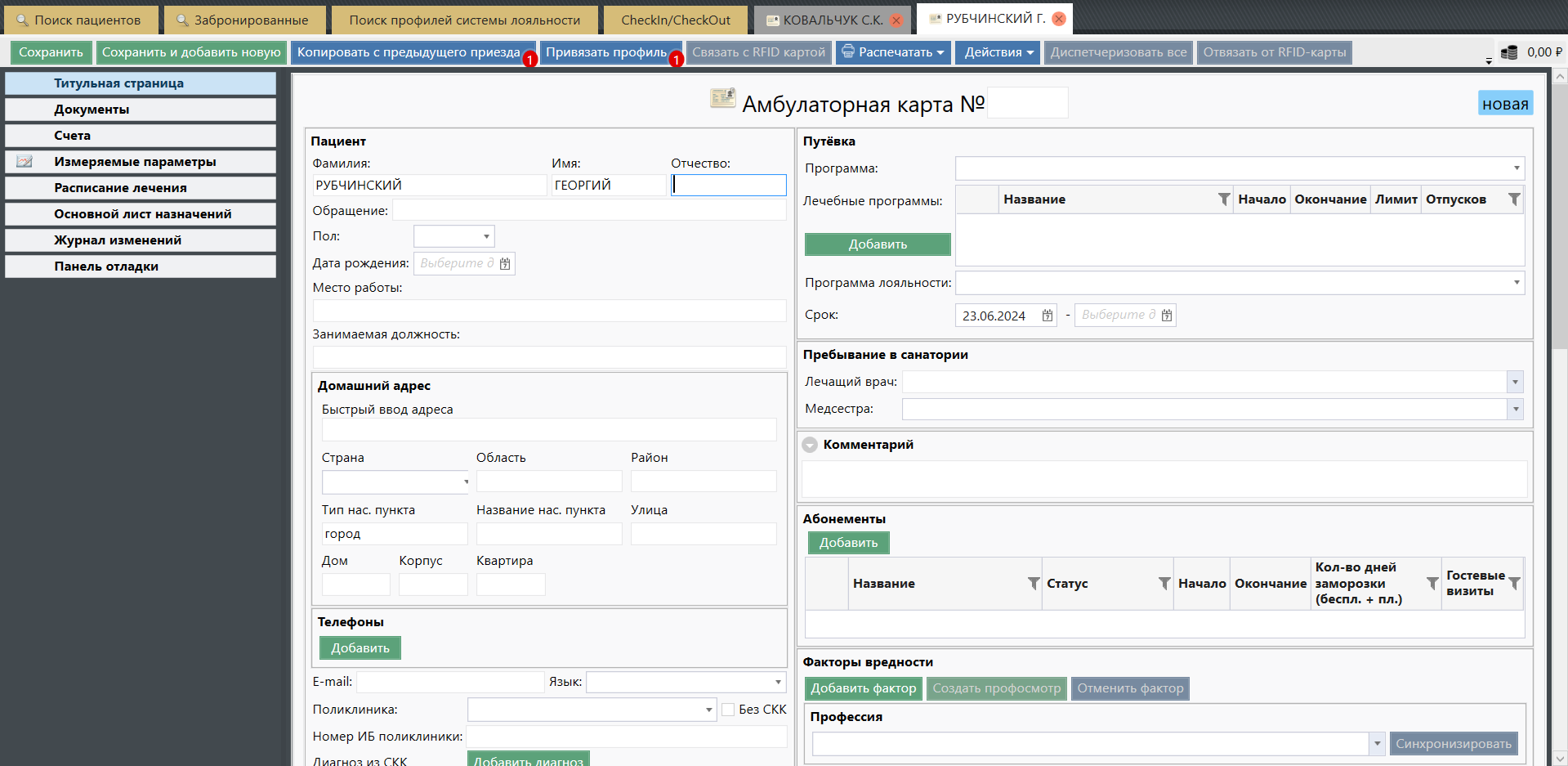The height and width of the screenshot is (766, 1568).
Task: Click filter icon on Статус column
Action: [1164, 584]
